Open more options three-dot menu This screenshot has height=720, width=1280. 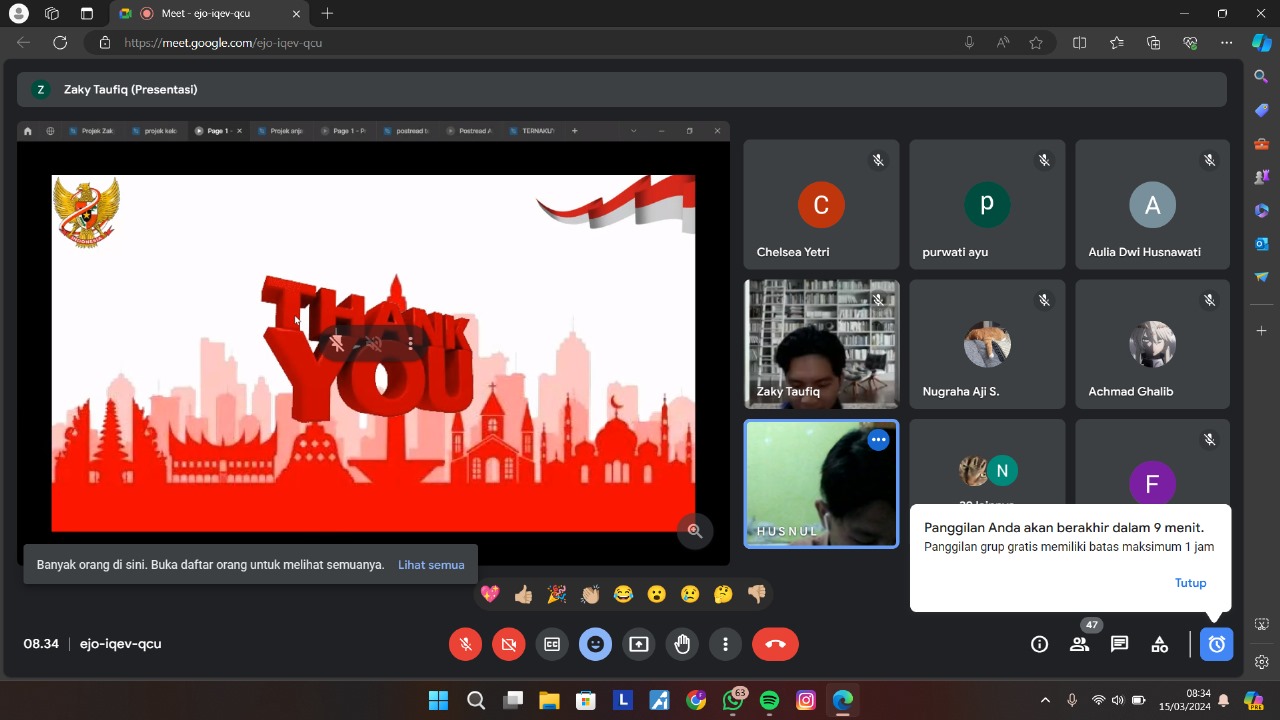point(725,645)
